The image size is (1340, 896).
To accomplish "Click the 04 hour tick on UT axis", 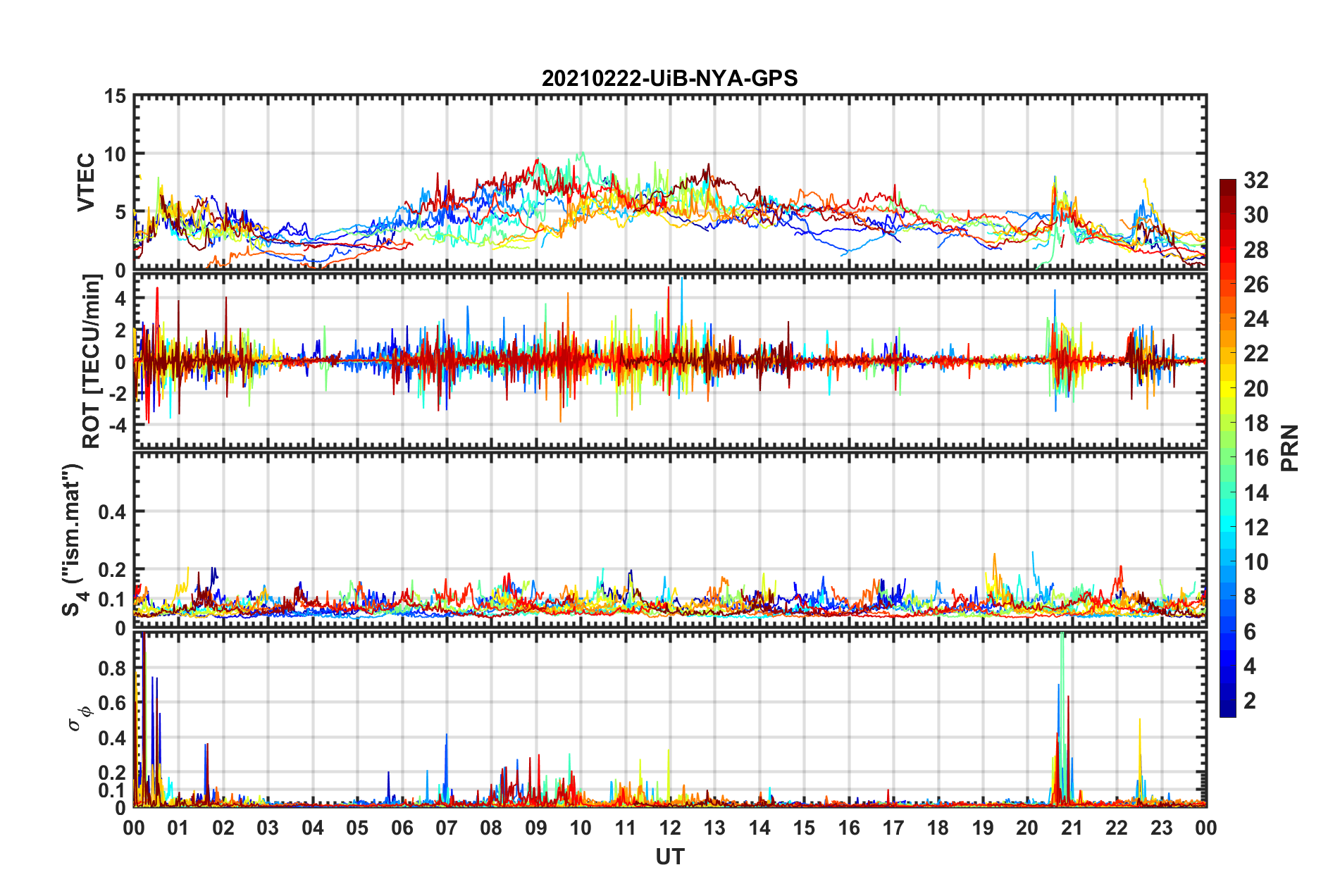I will tap(313, 828).
